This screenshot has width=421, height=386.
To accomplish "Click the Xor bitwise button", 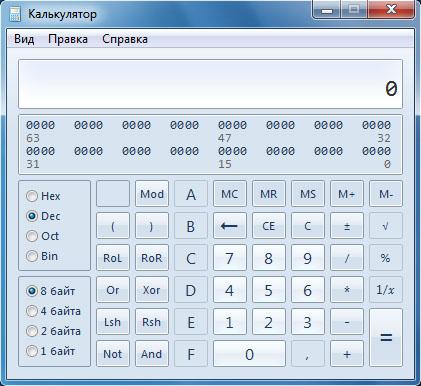I will (152, 290).
